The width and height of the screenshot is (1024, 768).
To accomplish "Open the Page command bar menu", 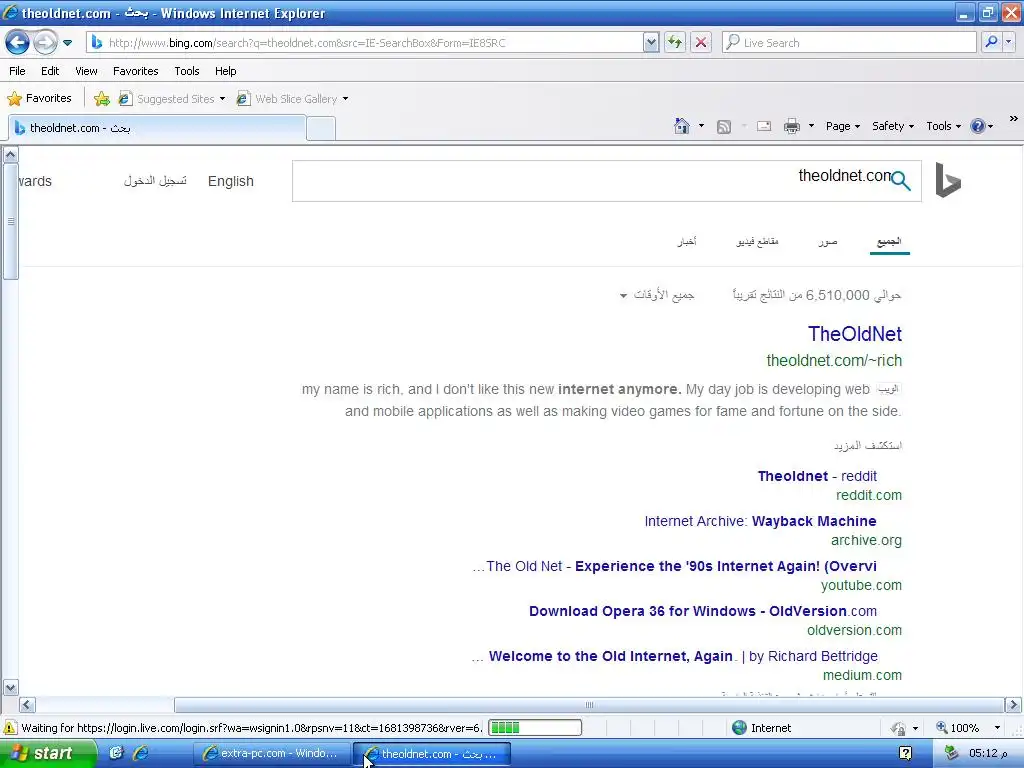I will click(842, 126).
